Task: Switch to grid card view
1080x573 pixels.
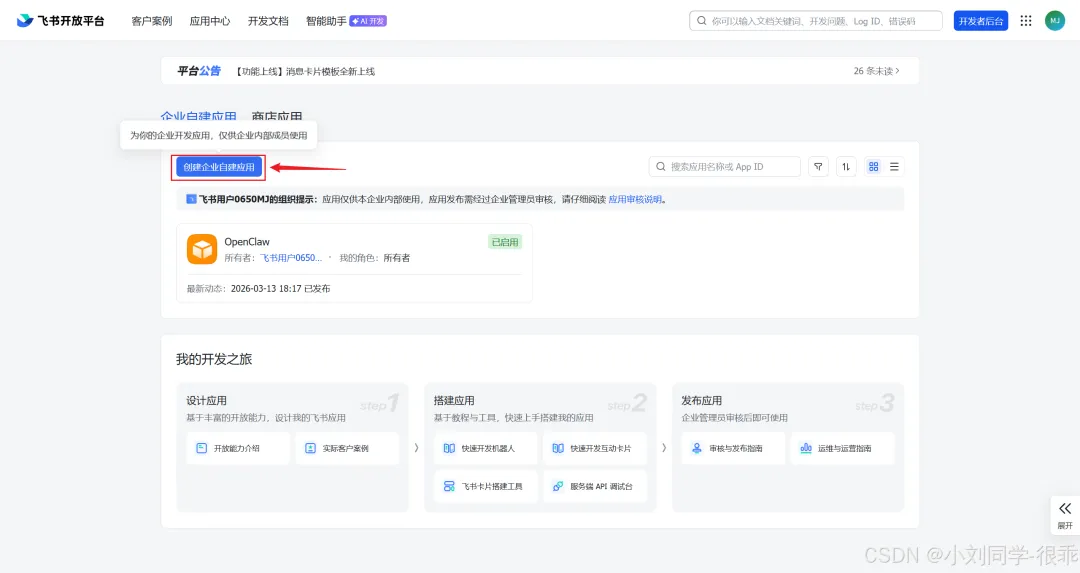Action: [873, 167]
